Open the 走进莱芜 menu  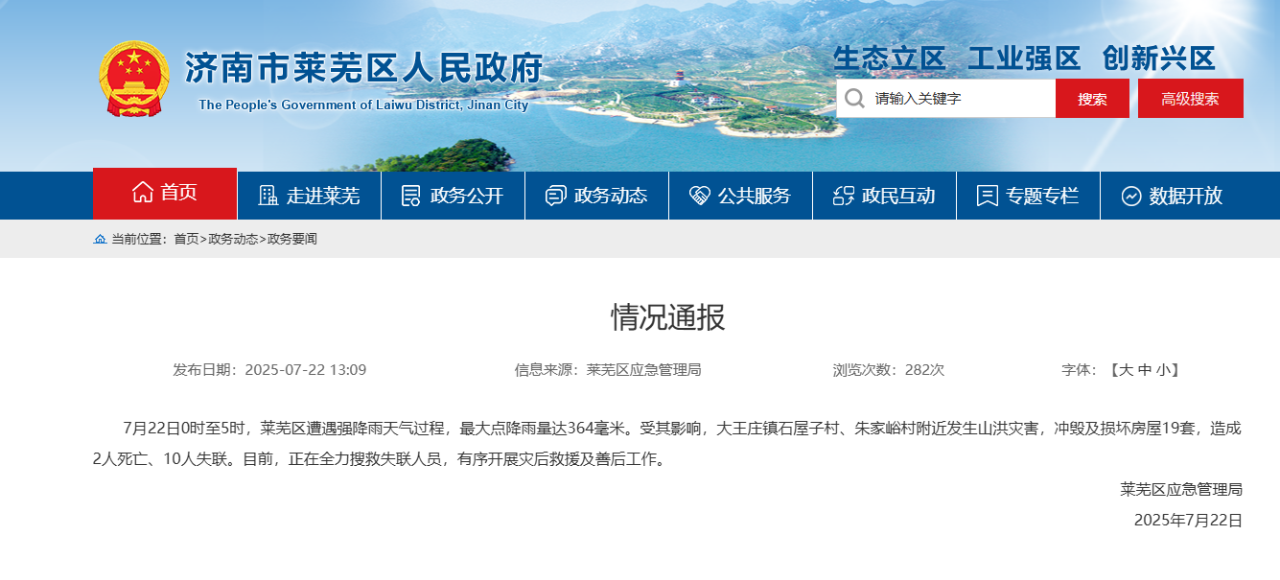point(309,196)
